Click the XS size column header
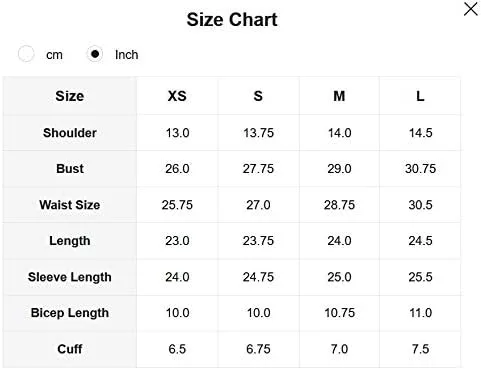 pyautogui.click(x=177, y=96)
